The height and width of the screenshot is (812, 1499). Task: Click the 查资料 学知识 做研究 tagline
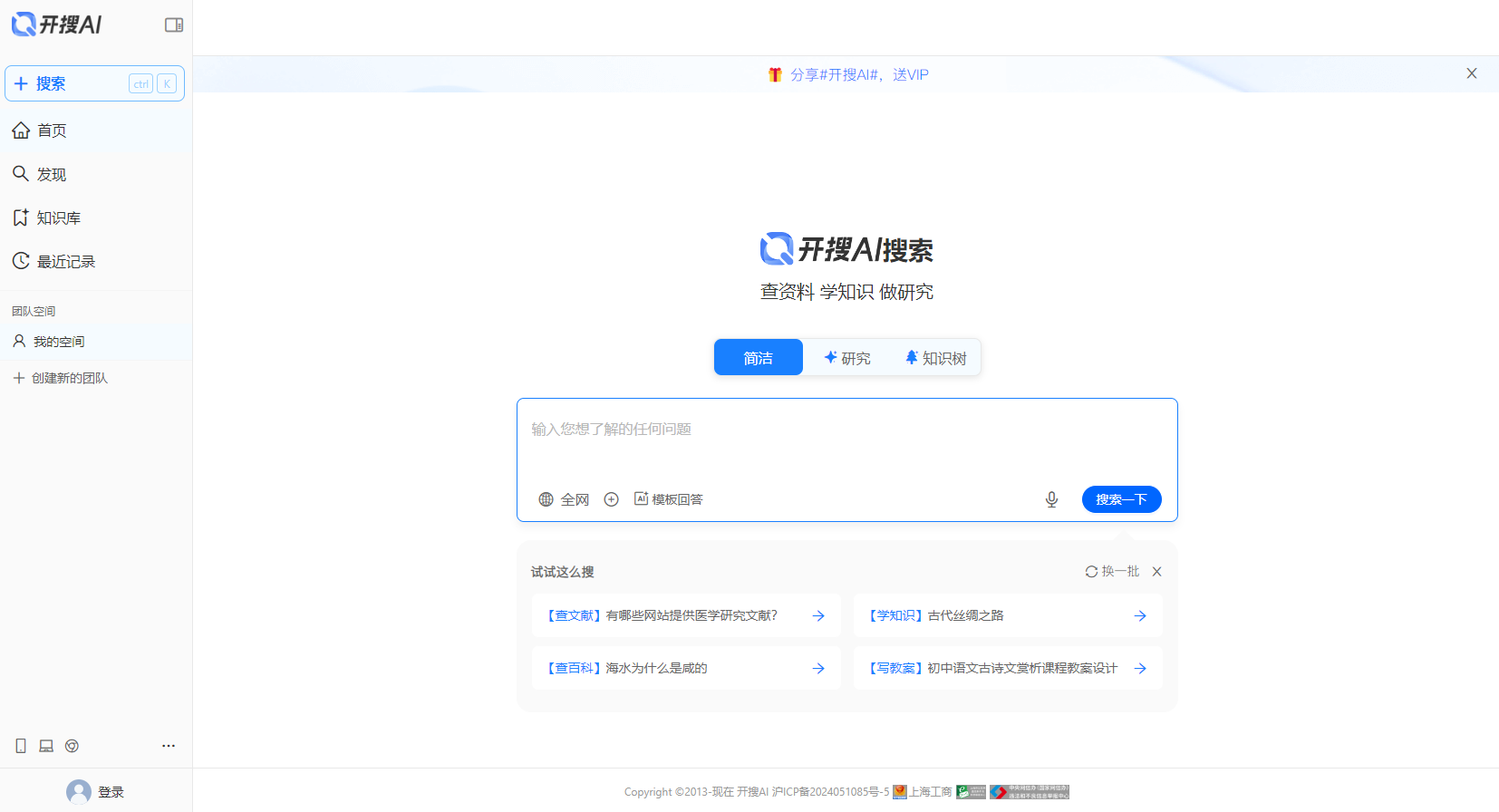point(846,292)
